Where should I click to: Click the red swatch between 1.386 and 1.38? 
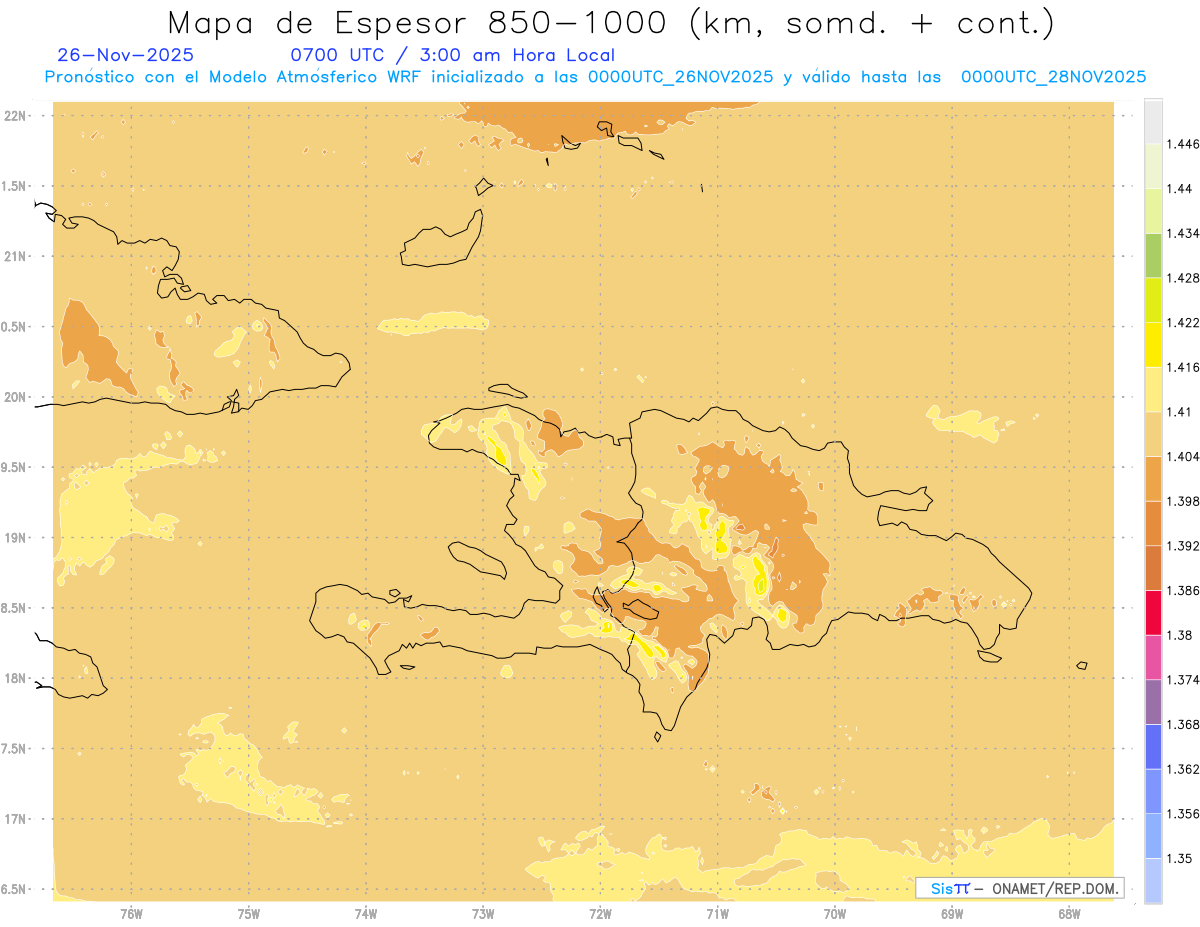(x=1153, y=613)
